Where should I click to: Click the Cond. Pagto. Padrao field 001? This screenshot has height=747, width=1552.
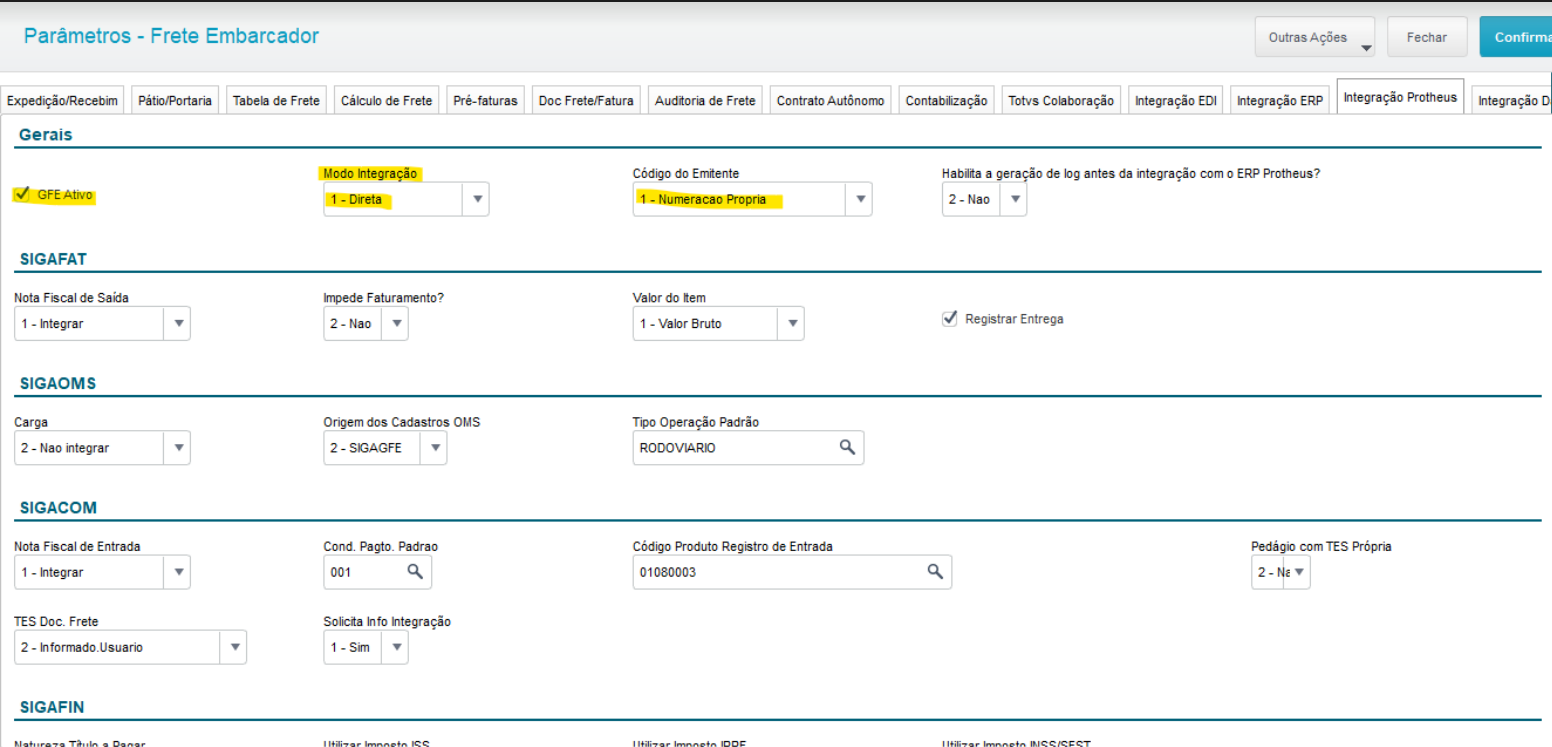(x=377, y=572)
